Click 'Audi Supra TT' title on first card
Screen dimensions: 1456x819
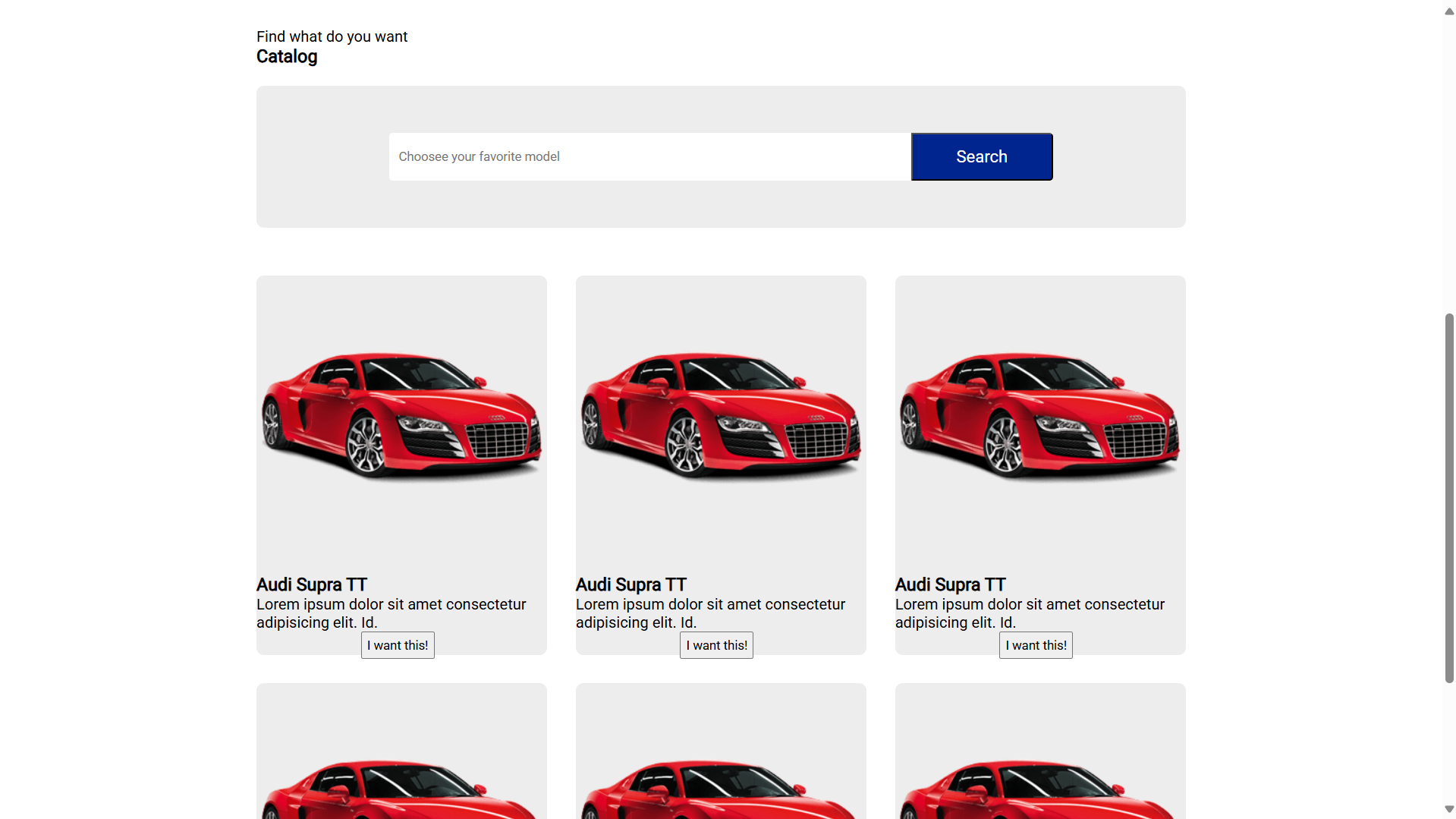pos(312,584)
